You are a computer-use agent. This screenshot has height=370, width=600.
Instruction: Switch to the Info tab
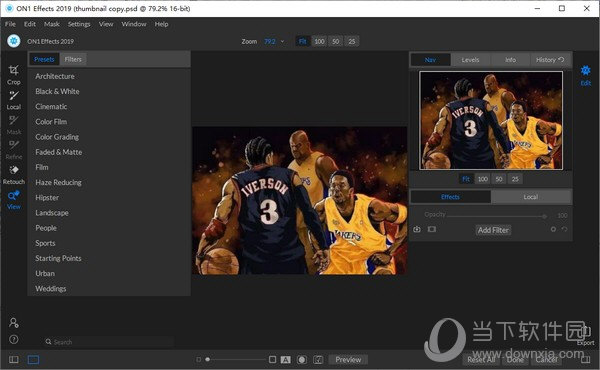[510, 60]
